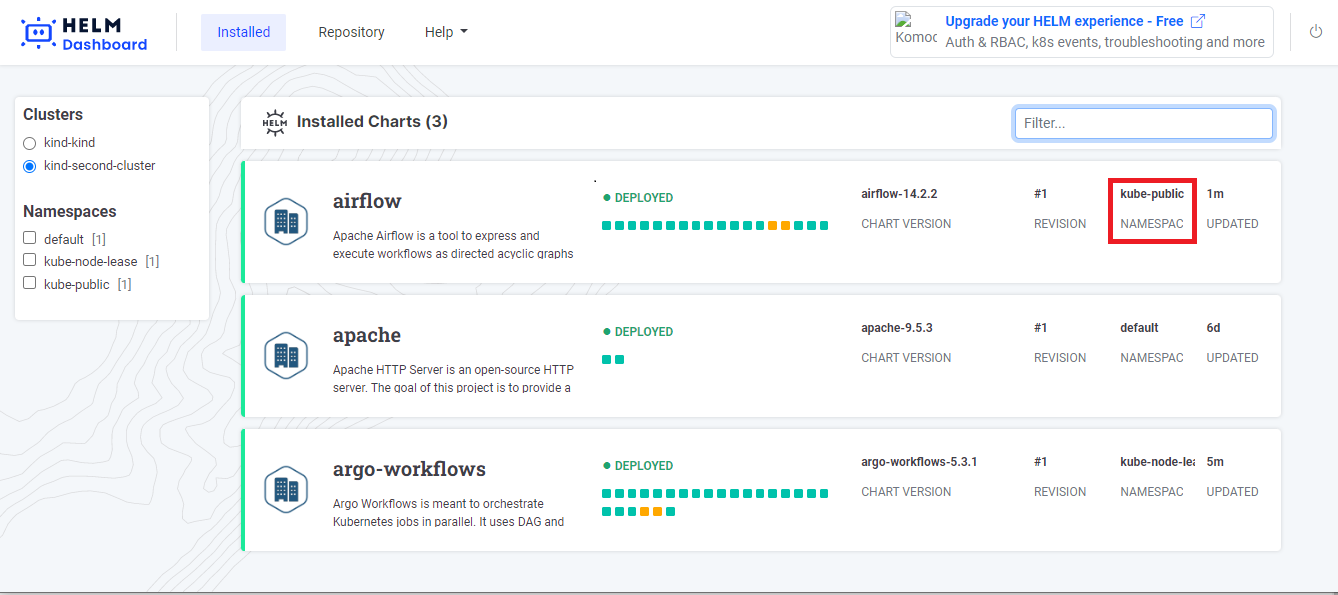Select the kind-second-cluster radio button
Screen dimensions: 1338x595
[x=30, y=166]
